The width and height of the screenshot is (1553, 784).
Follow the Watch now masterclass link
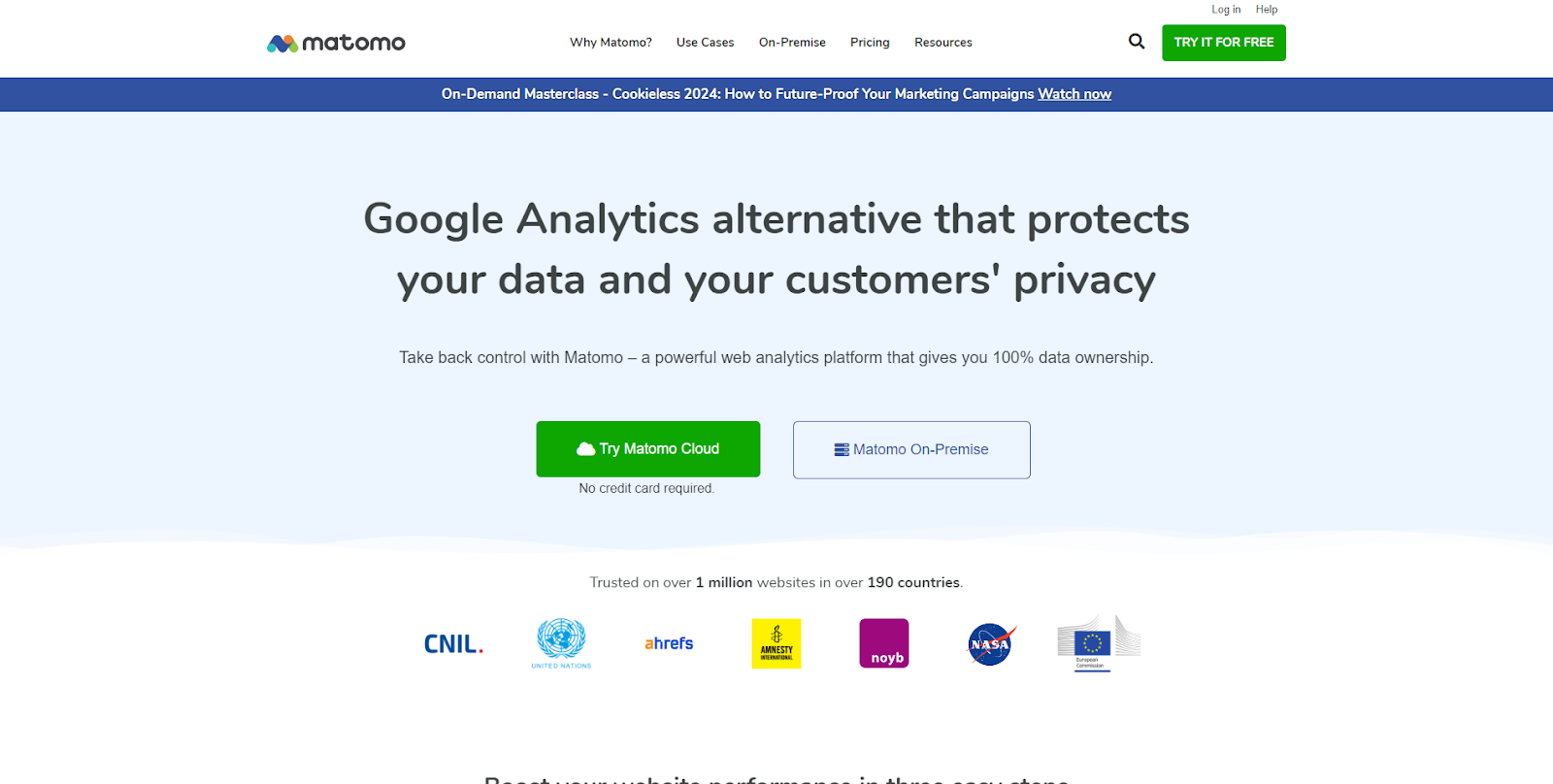[x=1074, y=94]
